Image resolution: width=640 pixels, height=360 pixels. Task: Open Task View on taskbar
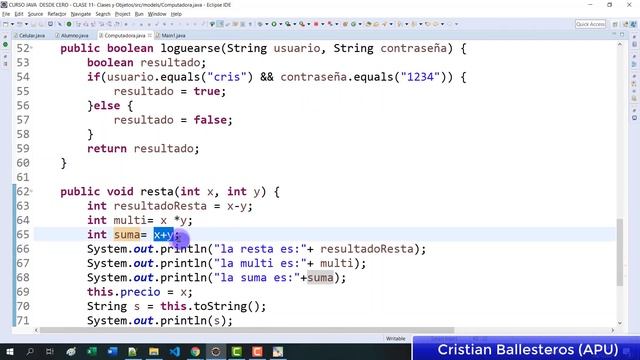coord(50,351)
